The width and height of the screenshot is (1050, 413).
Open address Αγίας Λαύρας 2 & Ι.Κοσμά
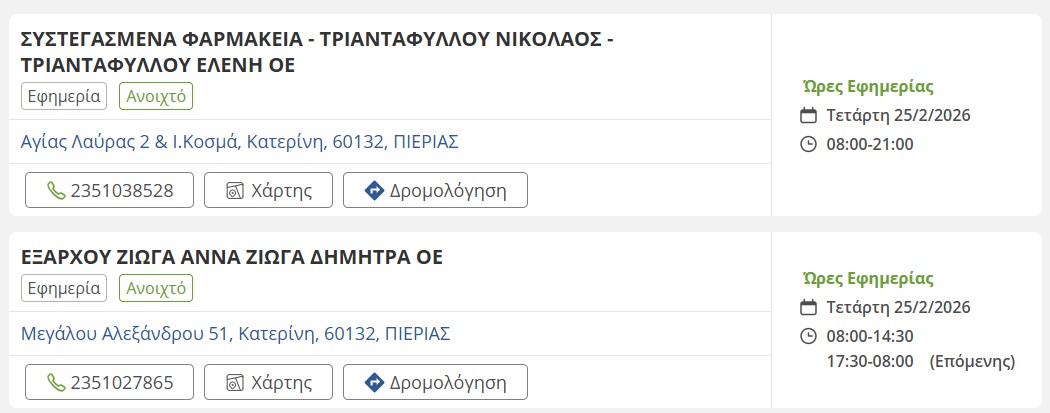(x=239, y=141)
